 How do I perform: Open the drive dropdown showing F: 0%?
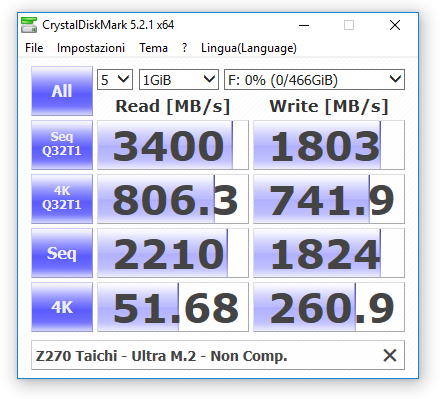314,80
